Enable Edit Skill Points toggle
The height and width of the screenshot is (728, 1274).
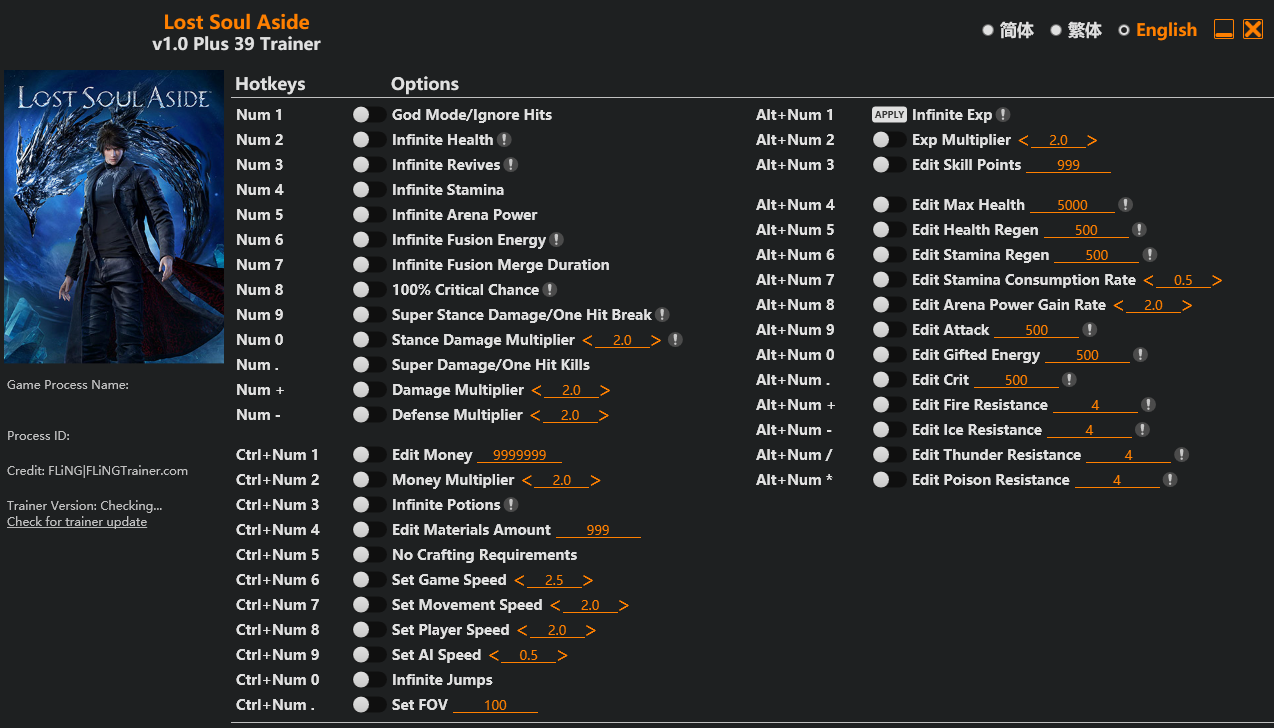point(889,165)
